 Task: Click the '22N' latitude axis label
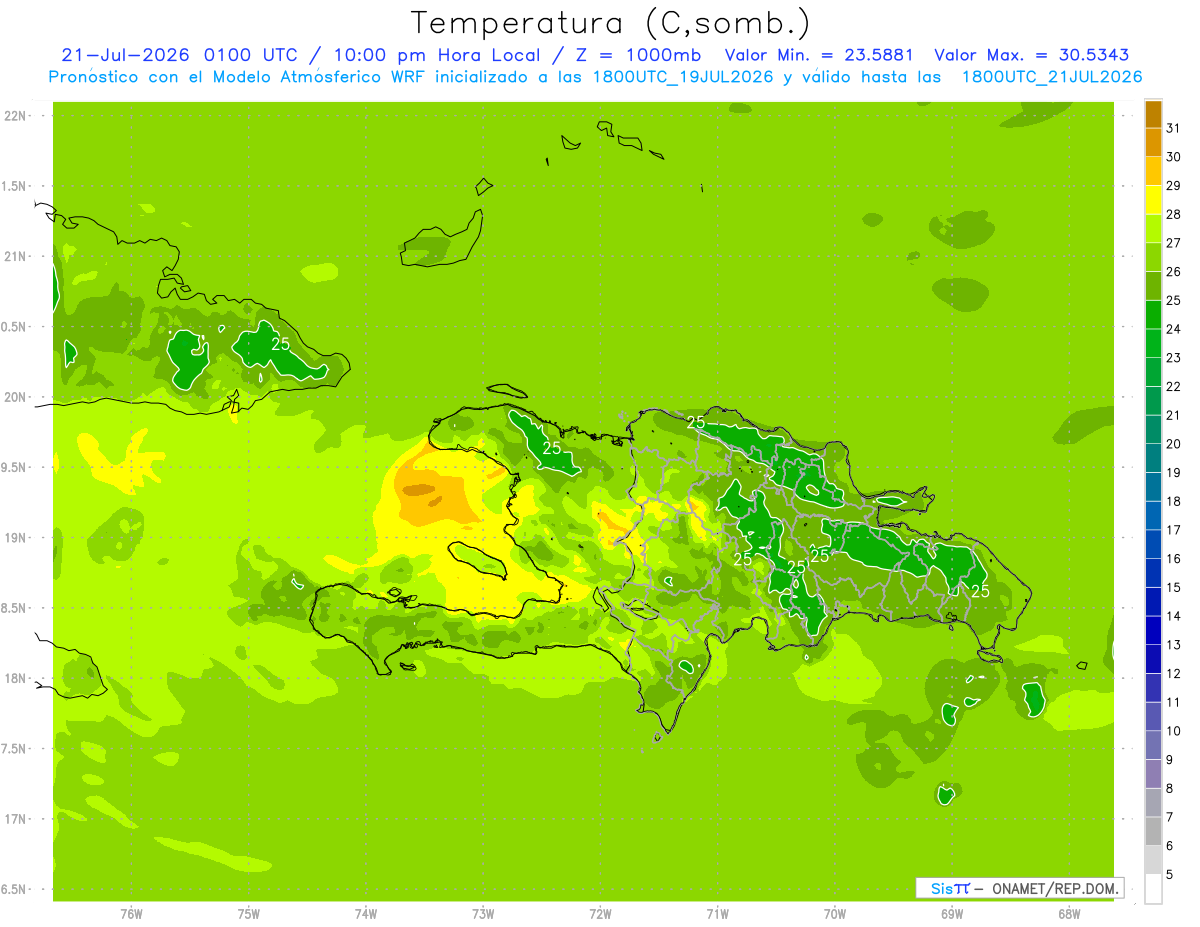[17, 116]
